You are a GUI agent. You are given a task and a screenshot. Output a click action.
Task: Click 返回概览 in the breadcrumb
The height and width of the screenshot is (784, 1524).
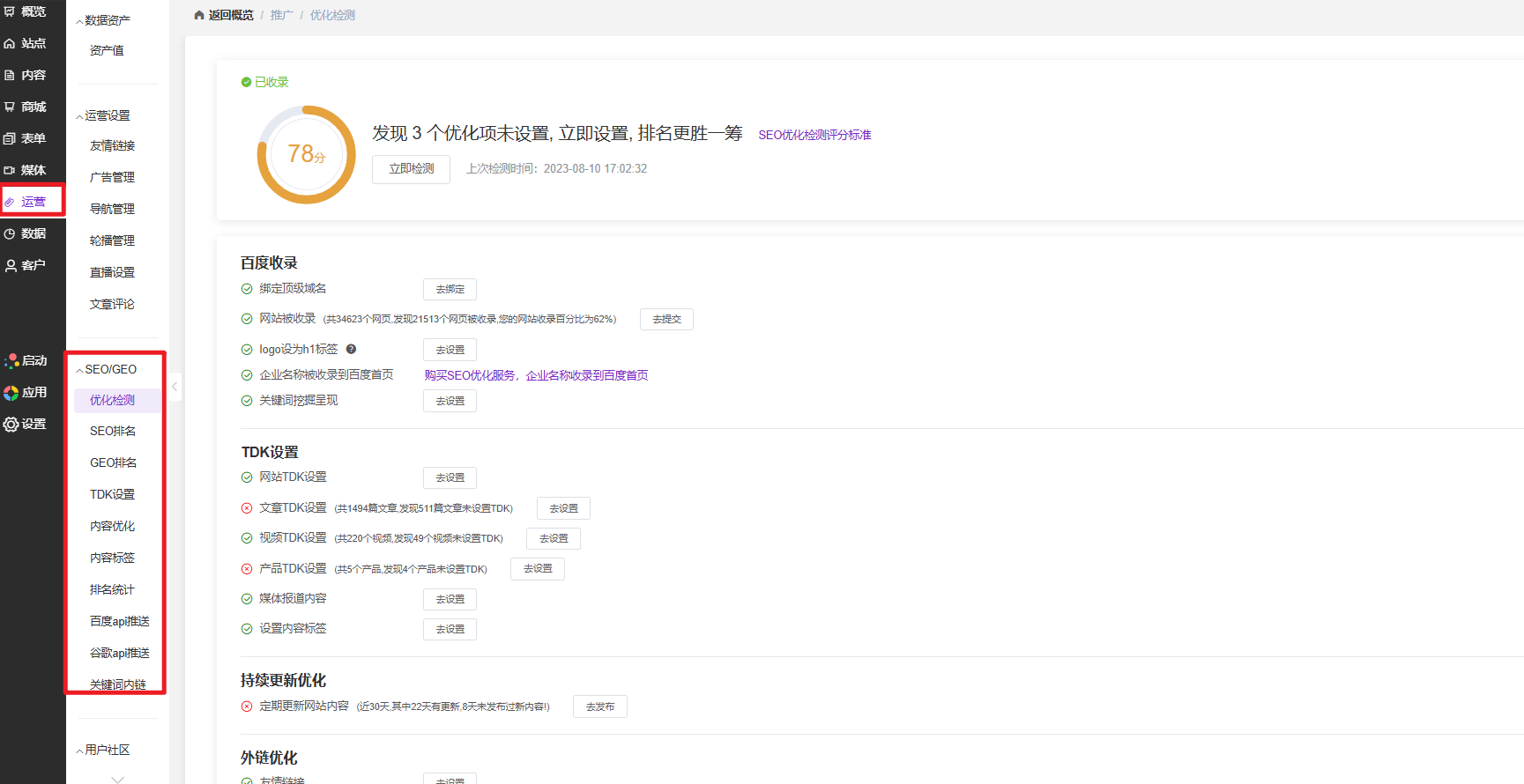point(230,15)
